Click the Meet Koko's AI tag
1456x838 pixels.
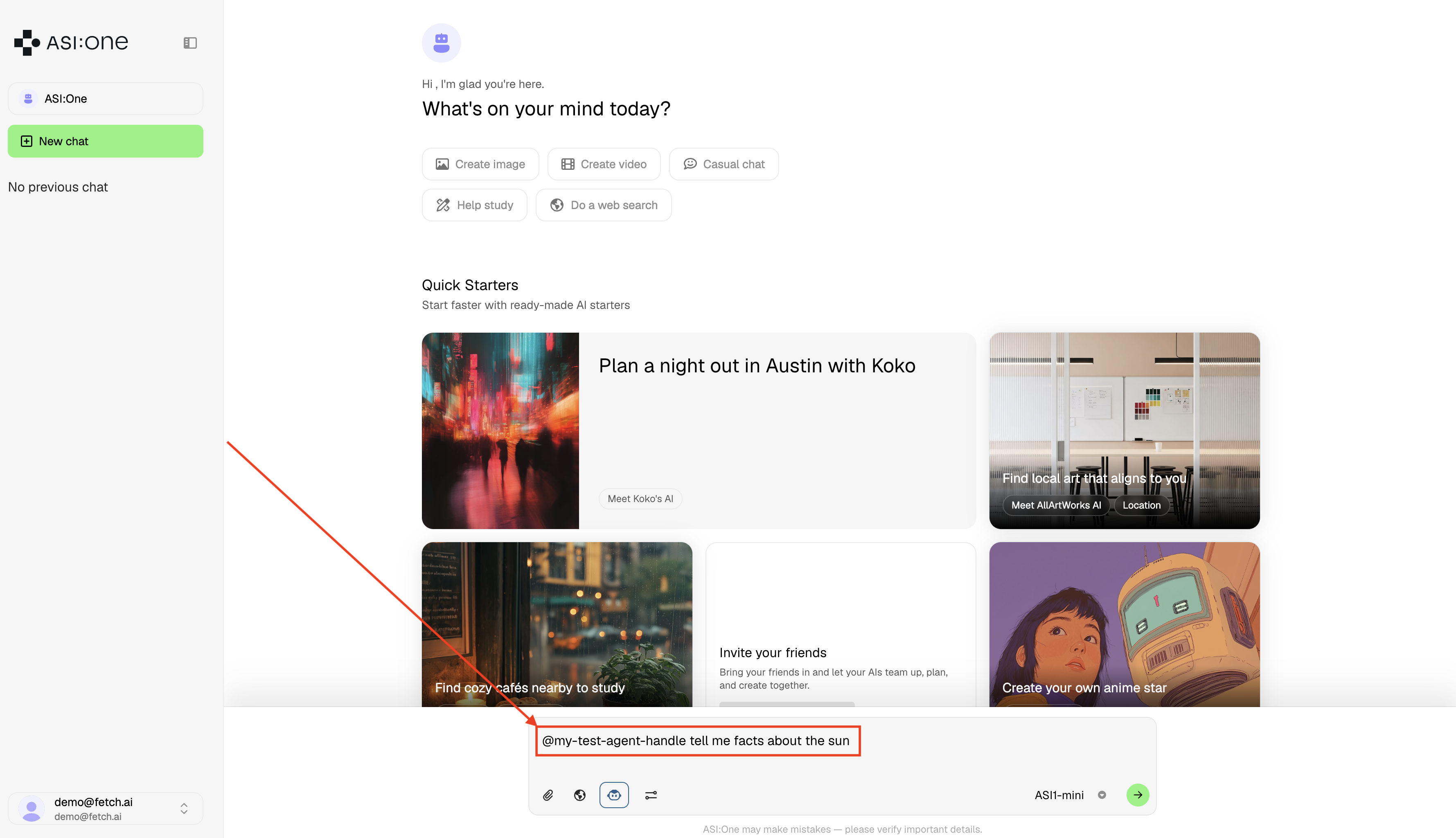[x=640, y=498]
